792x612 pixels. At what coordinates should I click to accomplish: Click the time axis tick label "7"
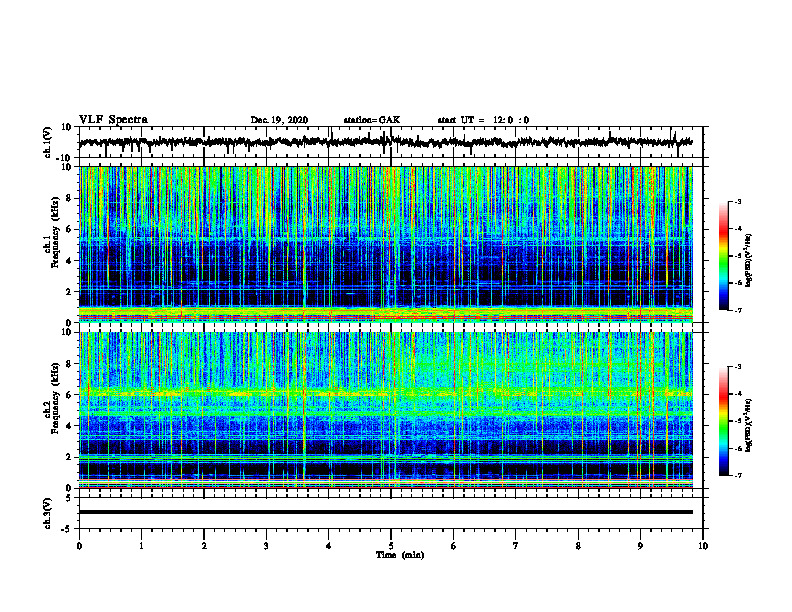coord(516,546)
